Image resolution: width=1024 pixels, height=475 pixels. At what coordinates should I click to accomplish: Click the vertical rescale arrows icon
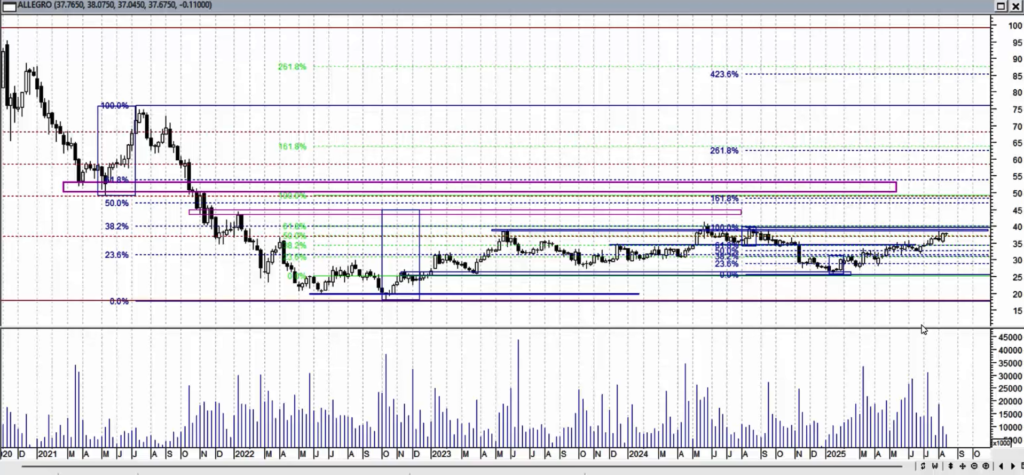pyautogui.click(x=951, y=466)
